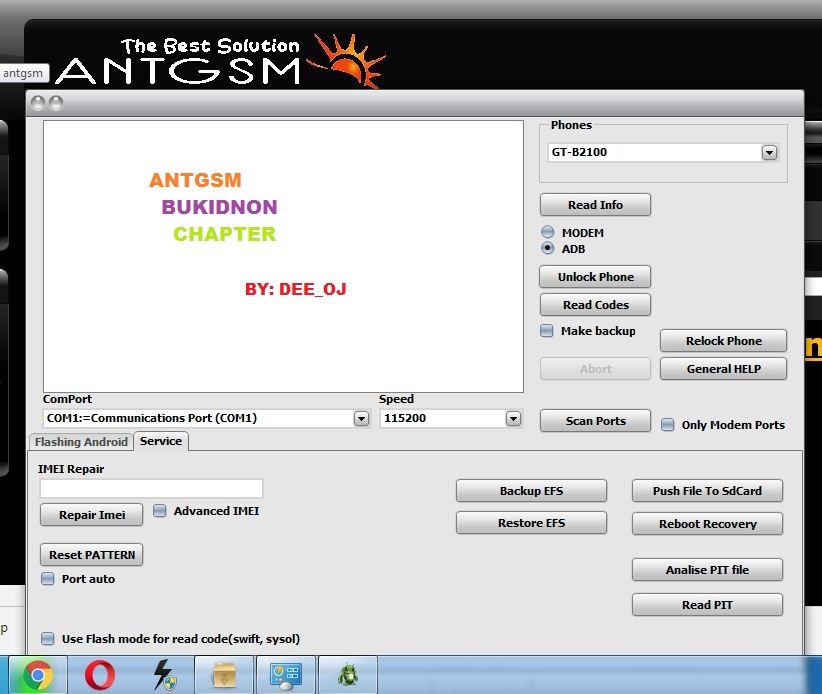Check the Advanced IMEI option
The width and height of the screenshot is (822, 694).
coord(160,511)
